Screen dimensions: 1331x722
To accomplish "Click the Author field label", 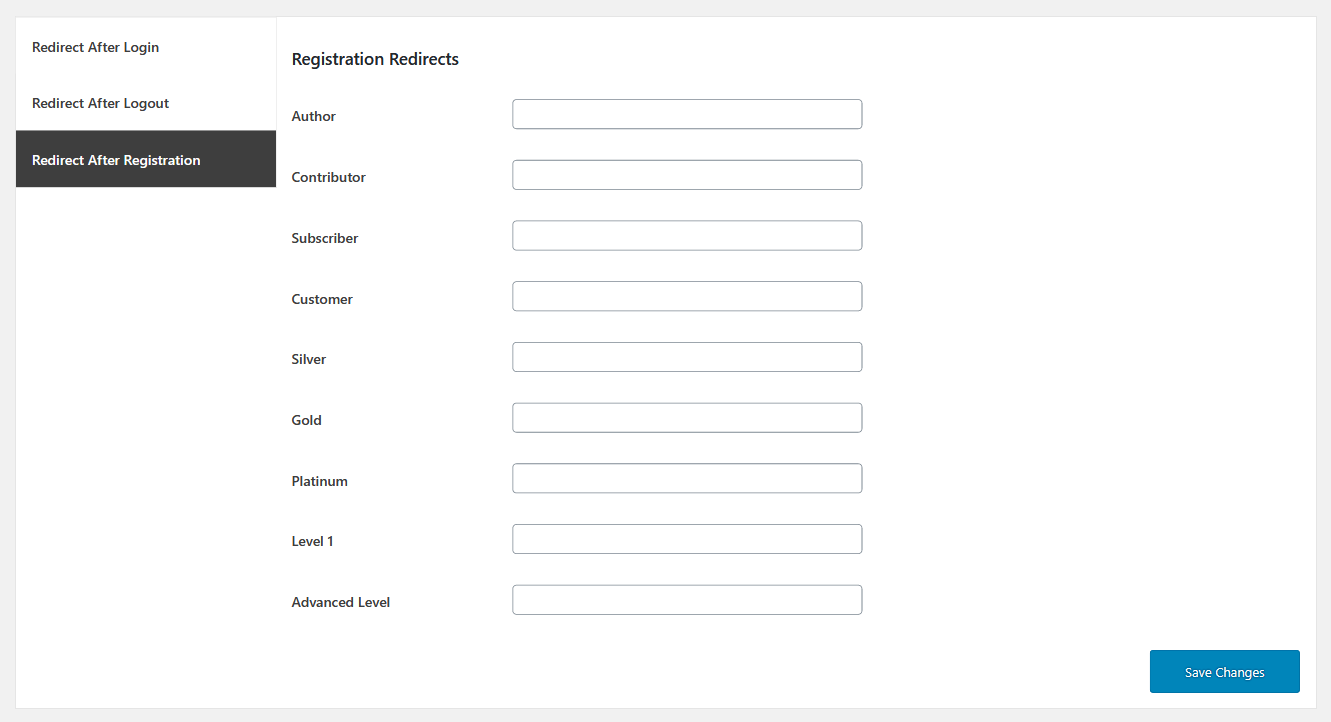I will pos(313,117).
